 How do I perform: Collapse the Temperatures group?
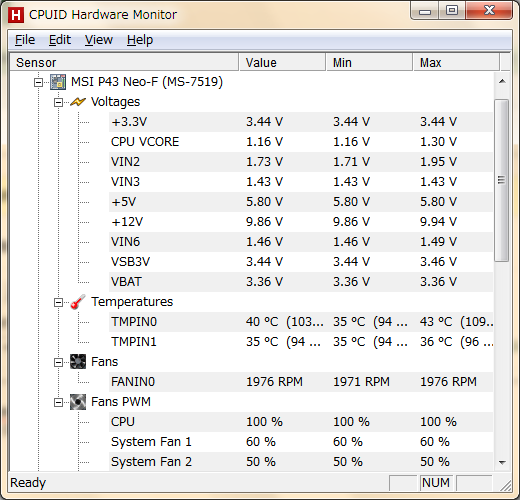point(59,302)
